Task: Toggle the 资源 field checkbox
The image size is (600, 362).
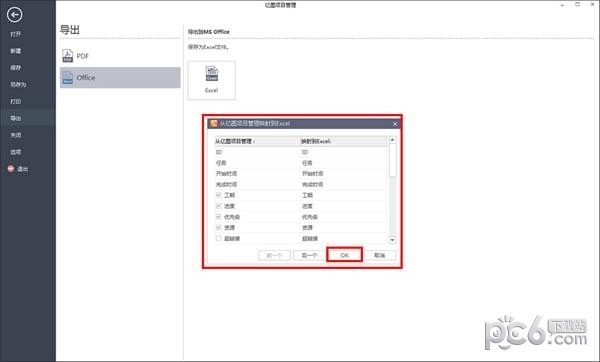Action: point(218,227)
